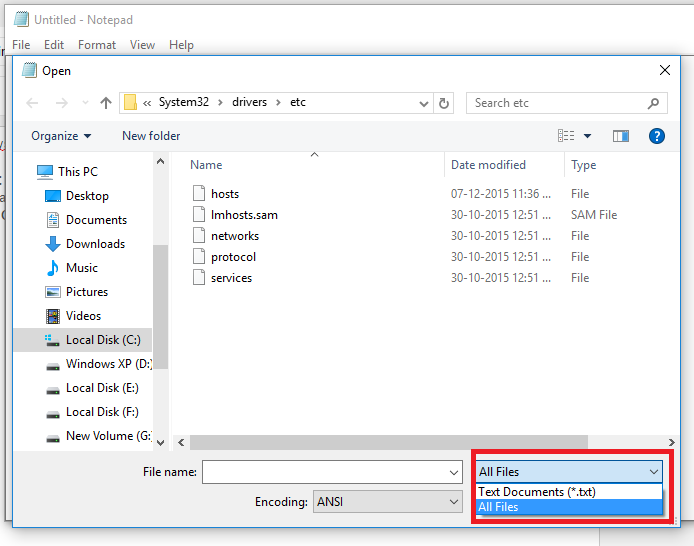Open Downloads in navigation pane

coord(96,244)
